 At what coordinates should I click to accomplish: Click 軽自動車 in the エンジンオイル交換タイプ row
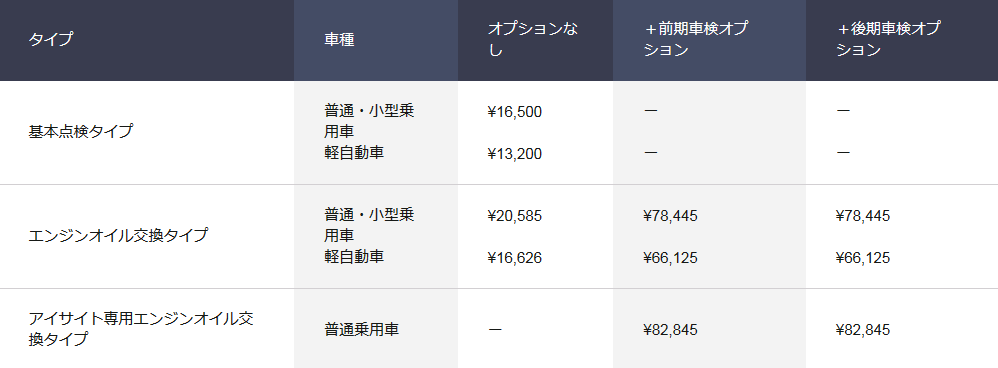pos(354,257)
